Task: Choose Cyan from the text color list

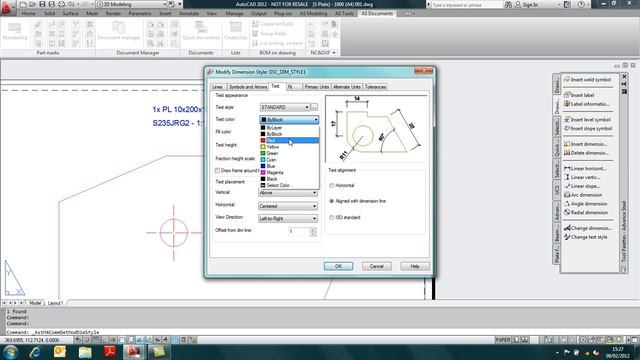Action: coord(289,160)
